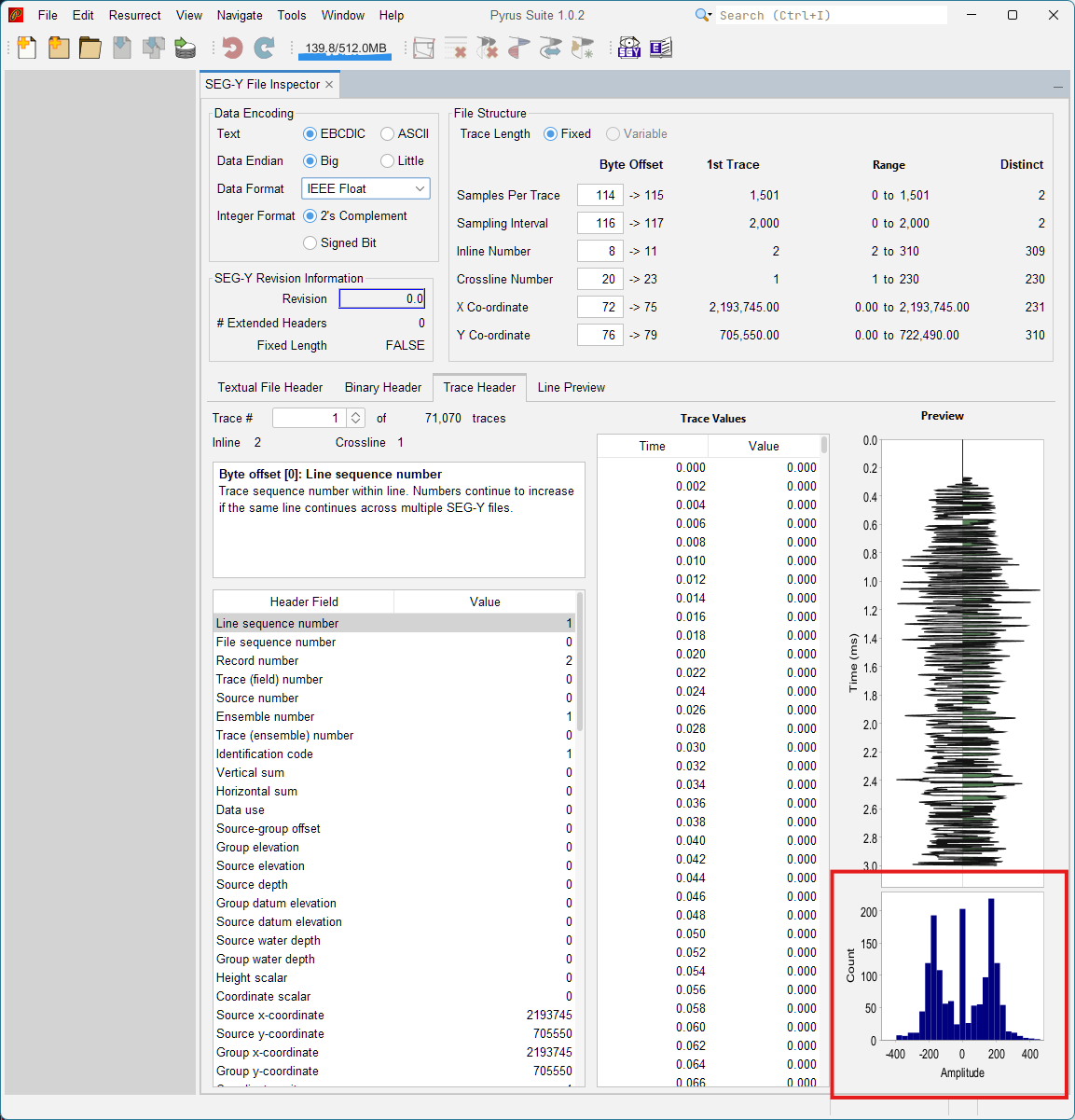Screen dimensions: 1075x1120
Task: Increment the trace number spinner up arrow
Action: pos(355,414)
